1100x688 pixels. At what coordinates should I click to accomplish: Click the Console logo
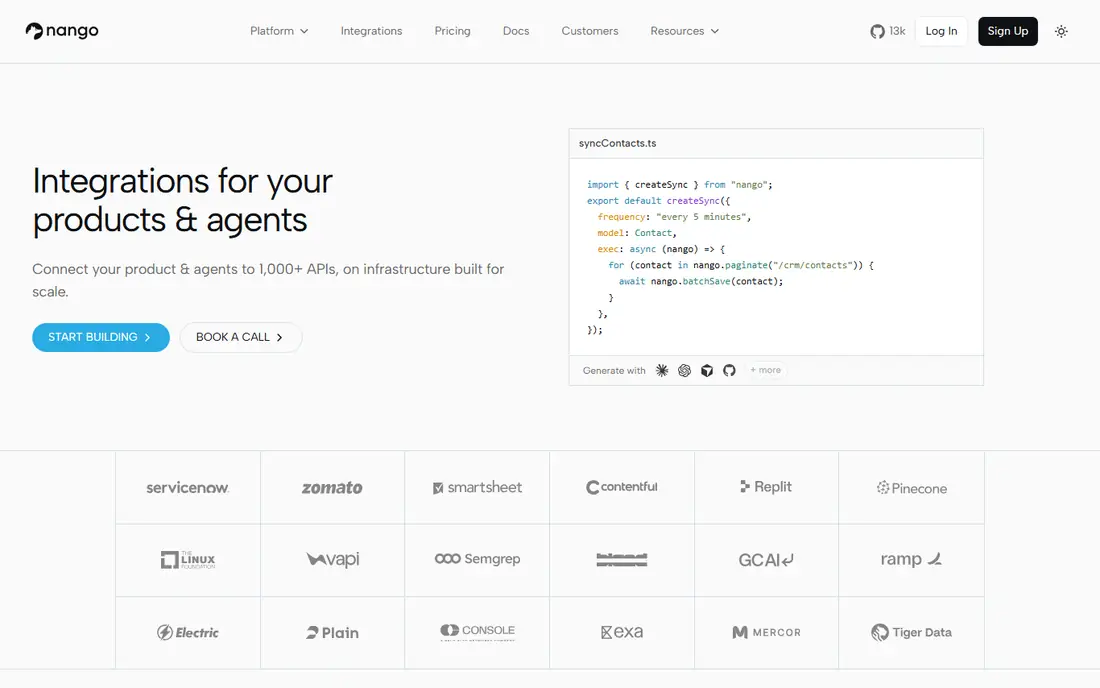tap(477, 632)
